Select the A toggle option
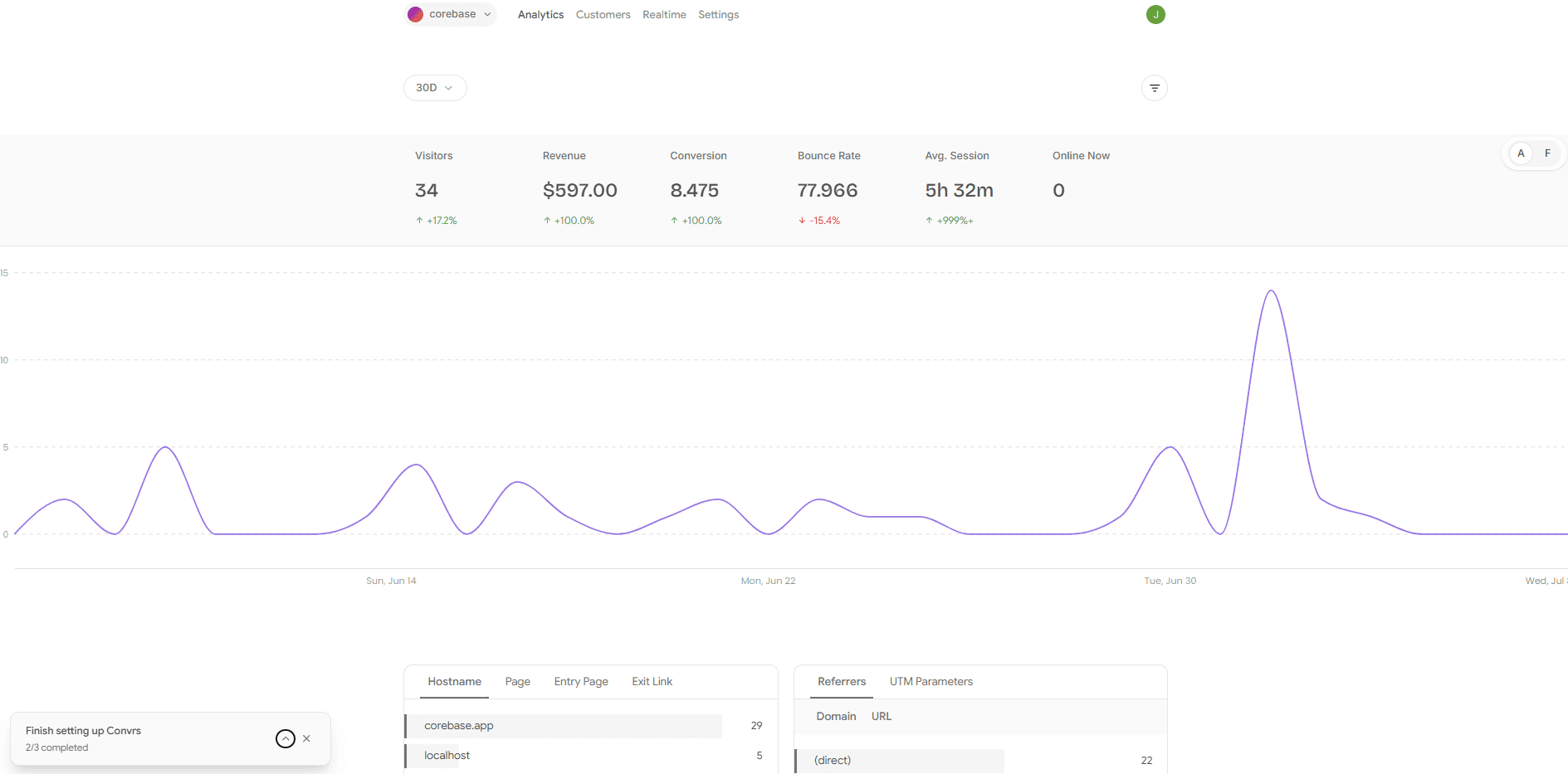The width and height of the screenshot is (1568, 774). tap(1521, 153)
